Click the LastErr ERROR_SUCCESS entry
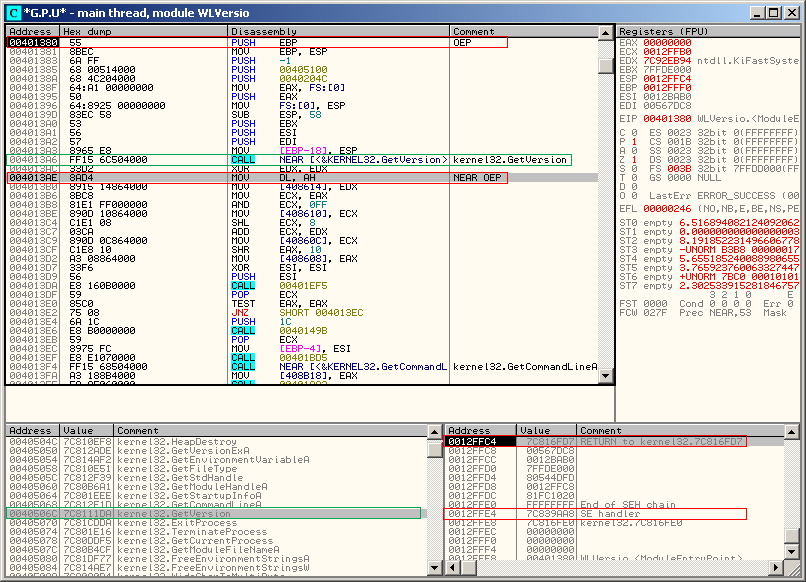806x582 pixels. tap(724, 196)
